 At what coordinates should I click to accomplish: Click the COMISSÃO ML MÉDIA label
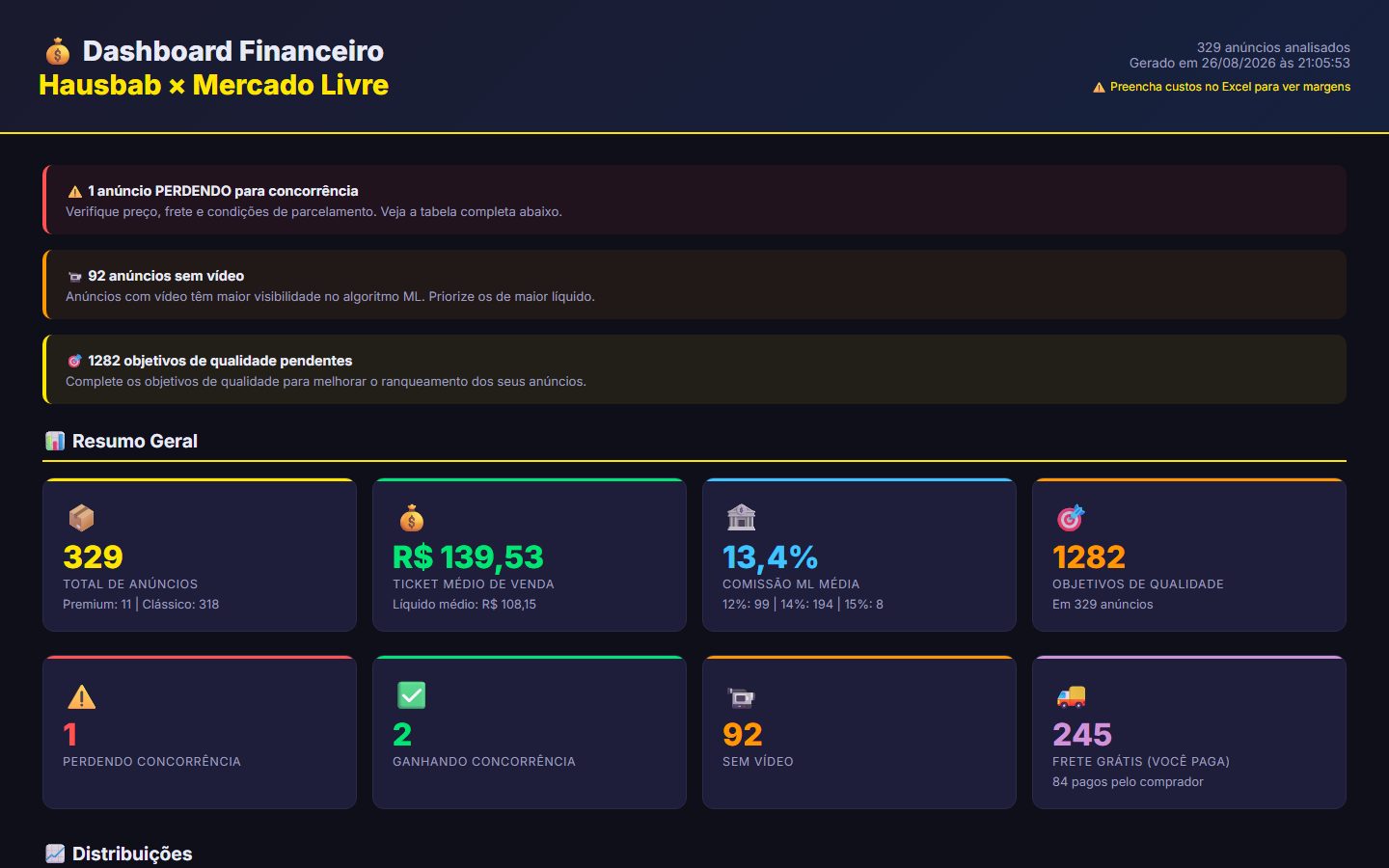[x=791, y=584]
